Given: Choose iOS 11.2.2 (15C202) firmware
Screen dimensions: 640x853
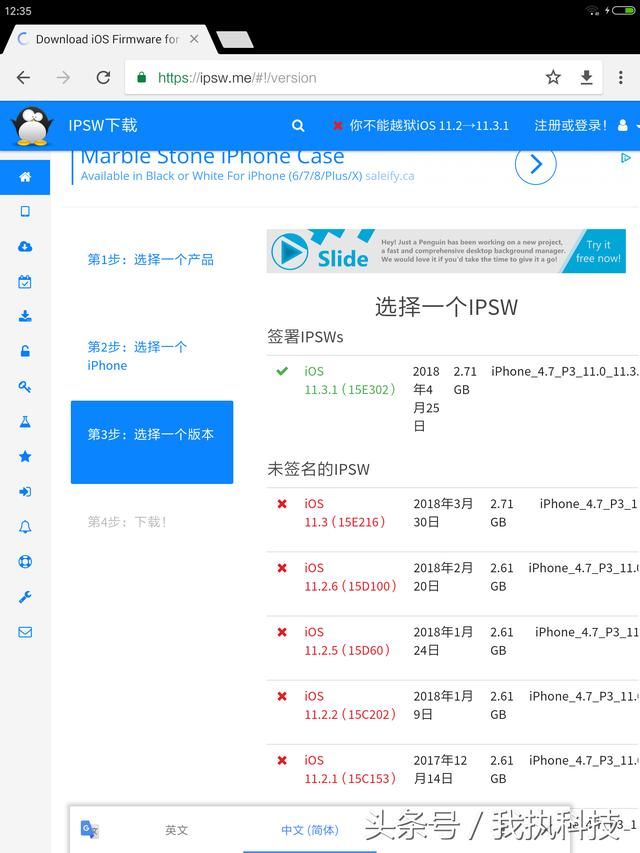Looking at the screenshot, I should click(350, 705).
